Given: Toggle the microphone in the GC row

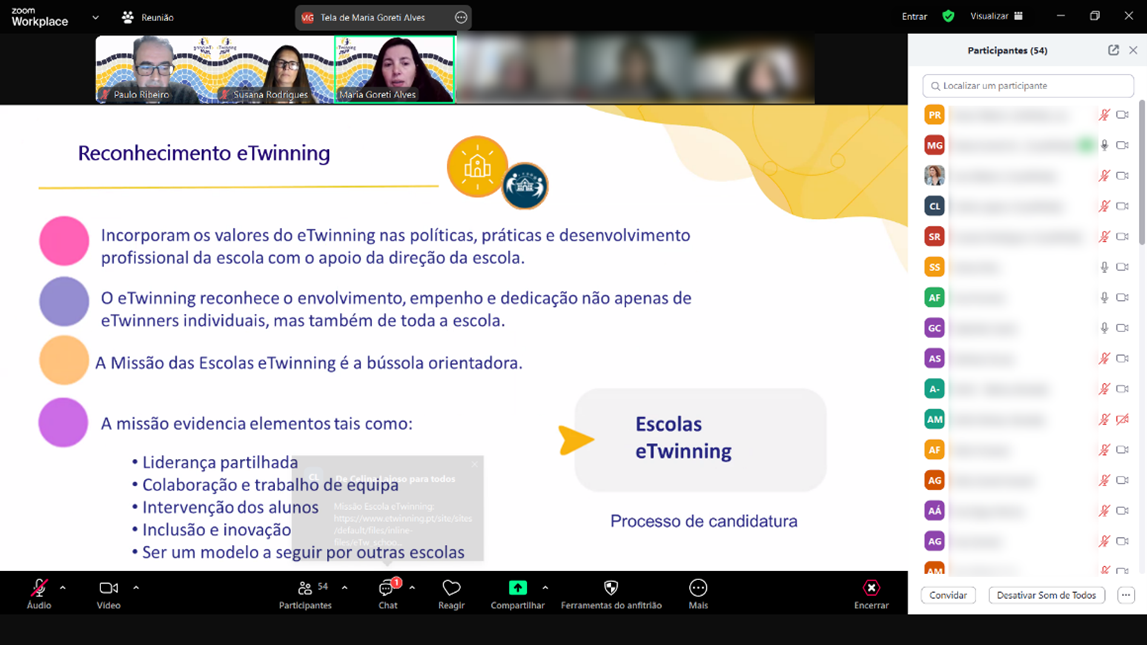Looking at the screenshot, I should pyautogui.click(x=1104, y=328).
